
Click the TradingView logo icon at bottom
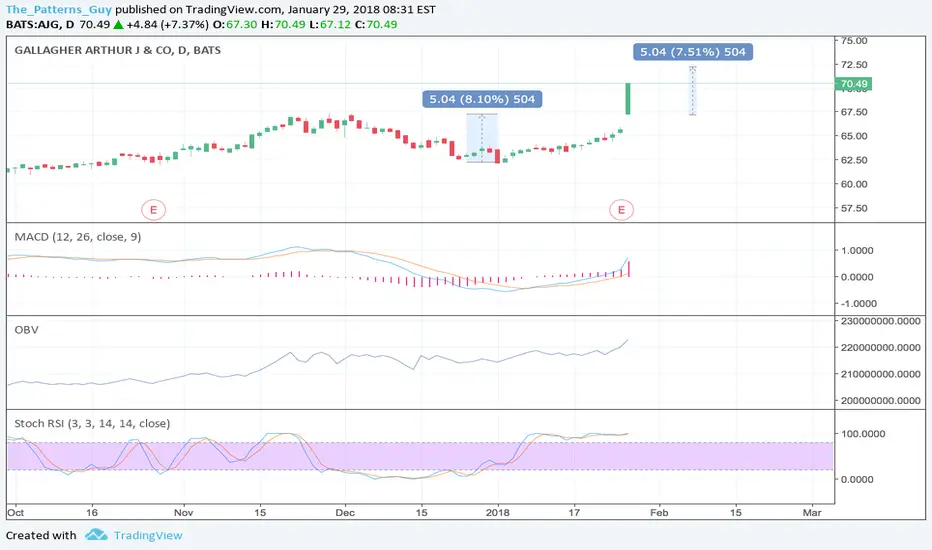click(x=96, y=535)
